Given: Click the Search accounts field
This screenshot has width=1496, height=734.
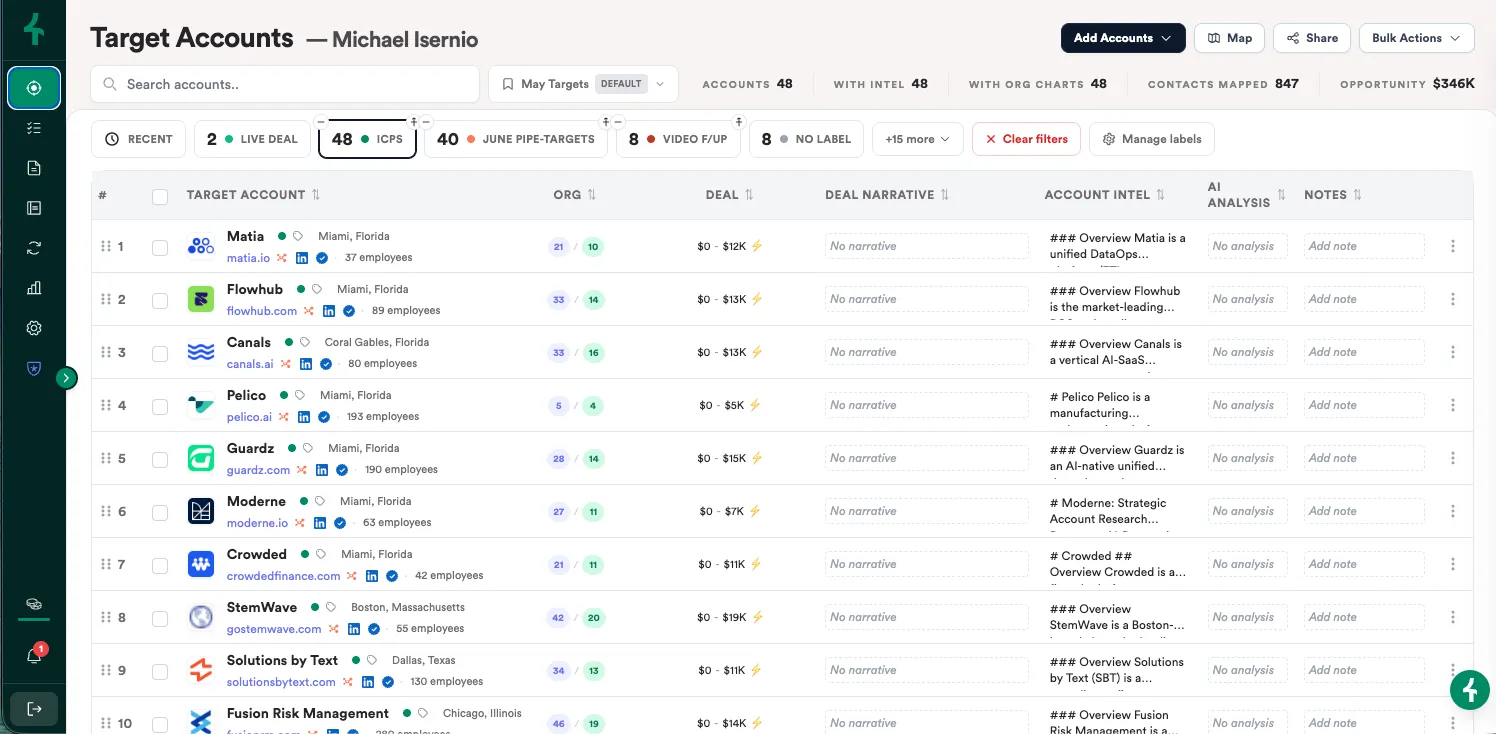Looking at the screenshot, I should pyautogui.click(x=285, y=84).
